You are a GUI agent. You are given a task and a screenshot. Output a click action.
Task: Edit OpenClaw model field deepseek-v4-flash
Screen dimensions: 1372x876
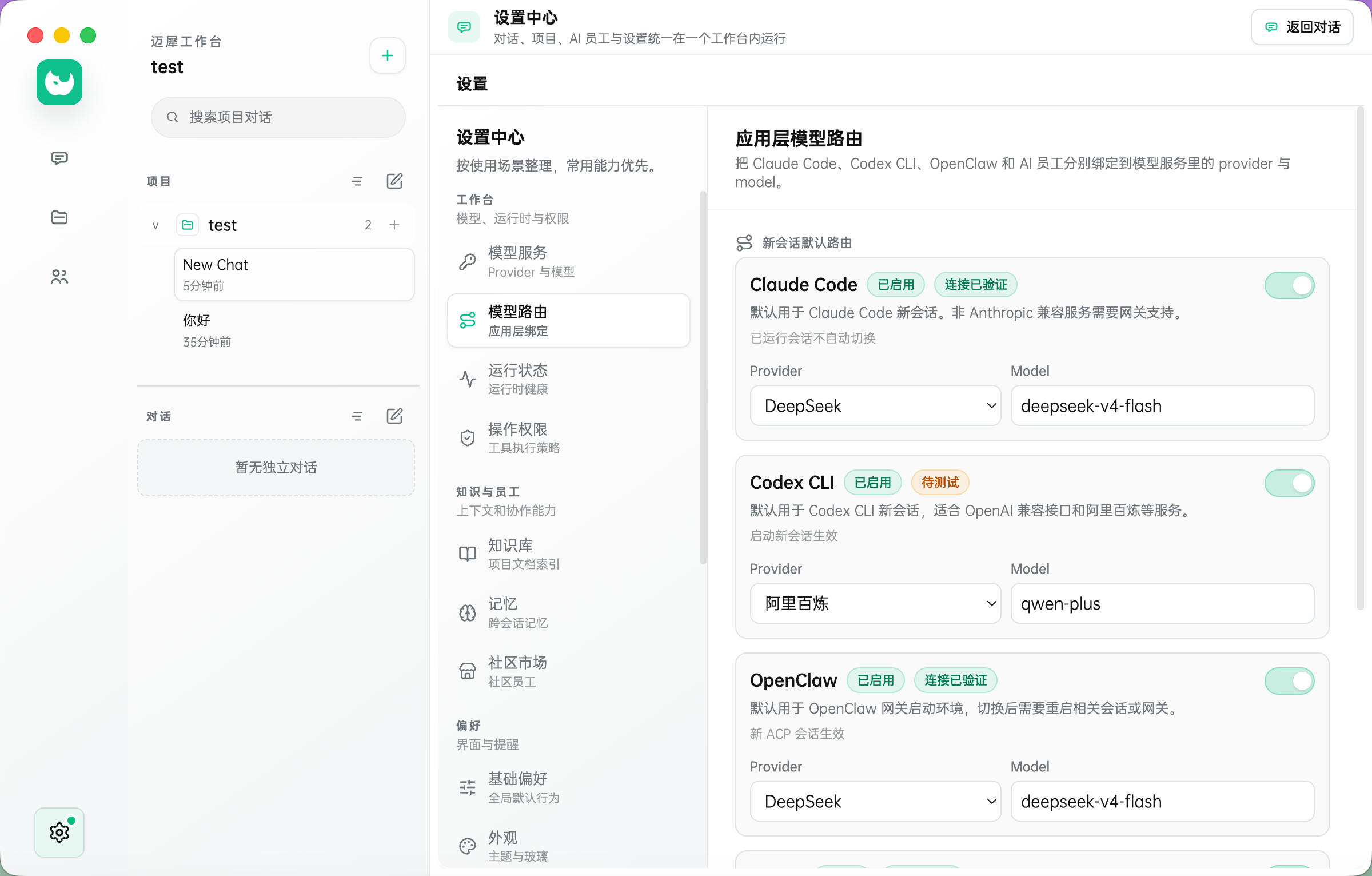(1162, 801)
